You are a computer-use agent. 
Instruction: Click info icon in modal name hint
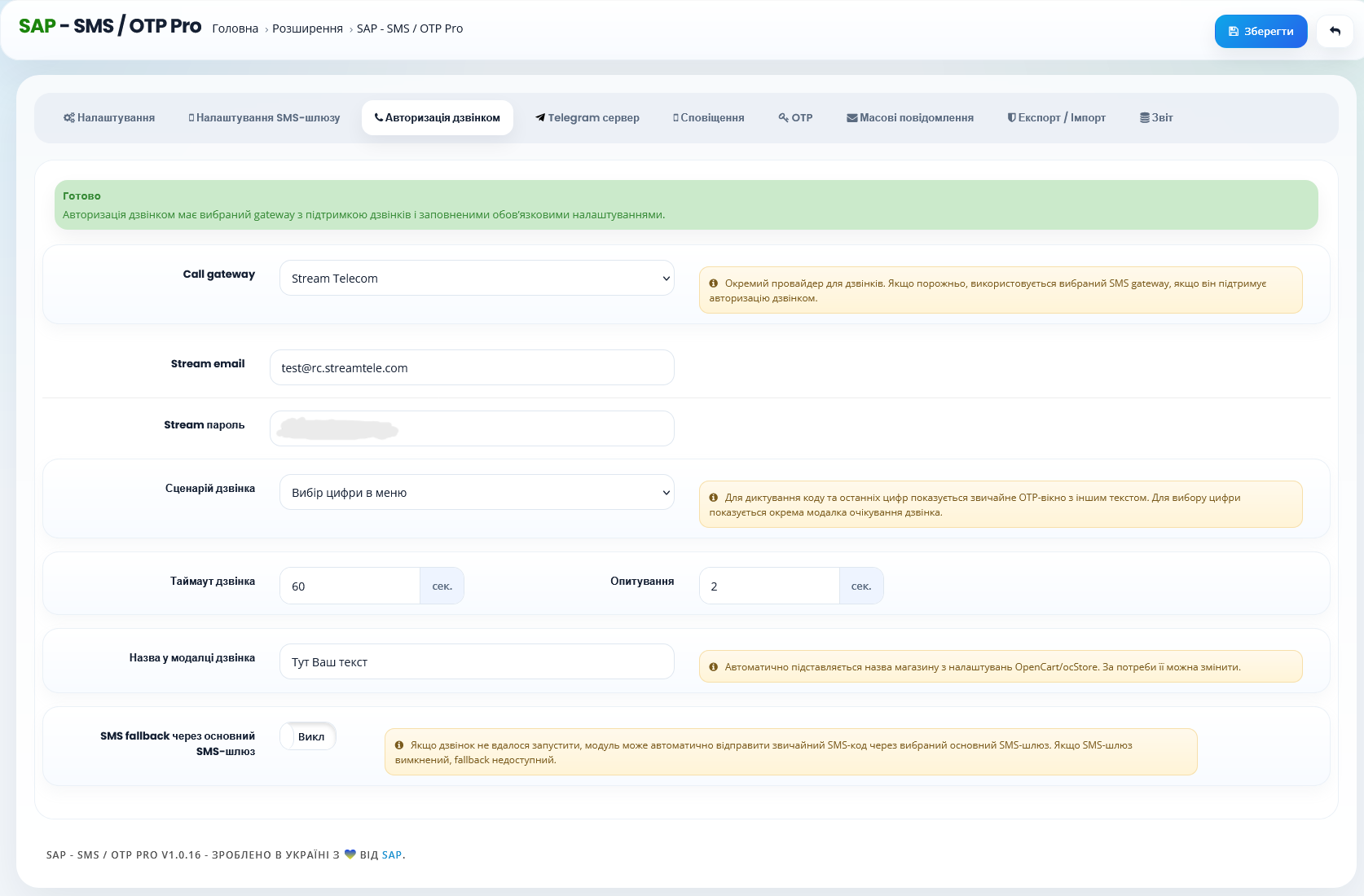point(714,667)
